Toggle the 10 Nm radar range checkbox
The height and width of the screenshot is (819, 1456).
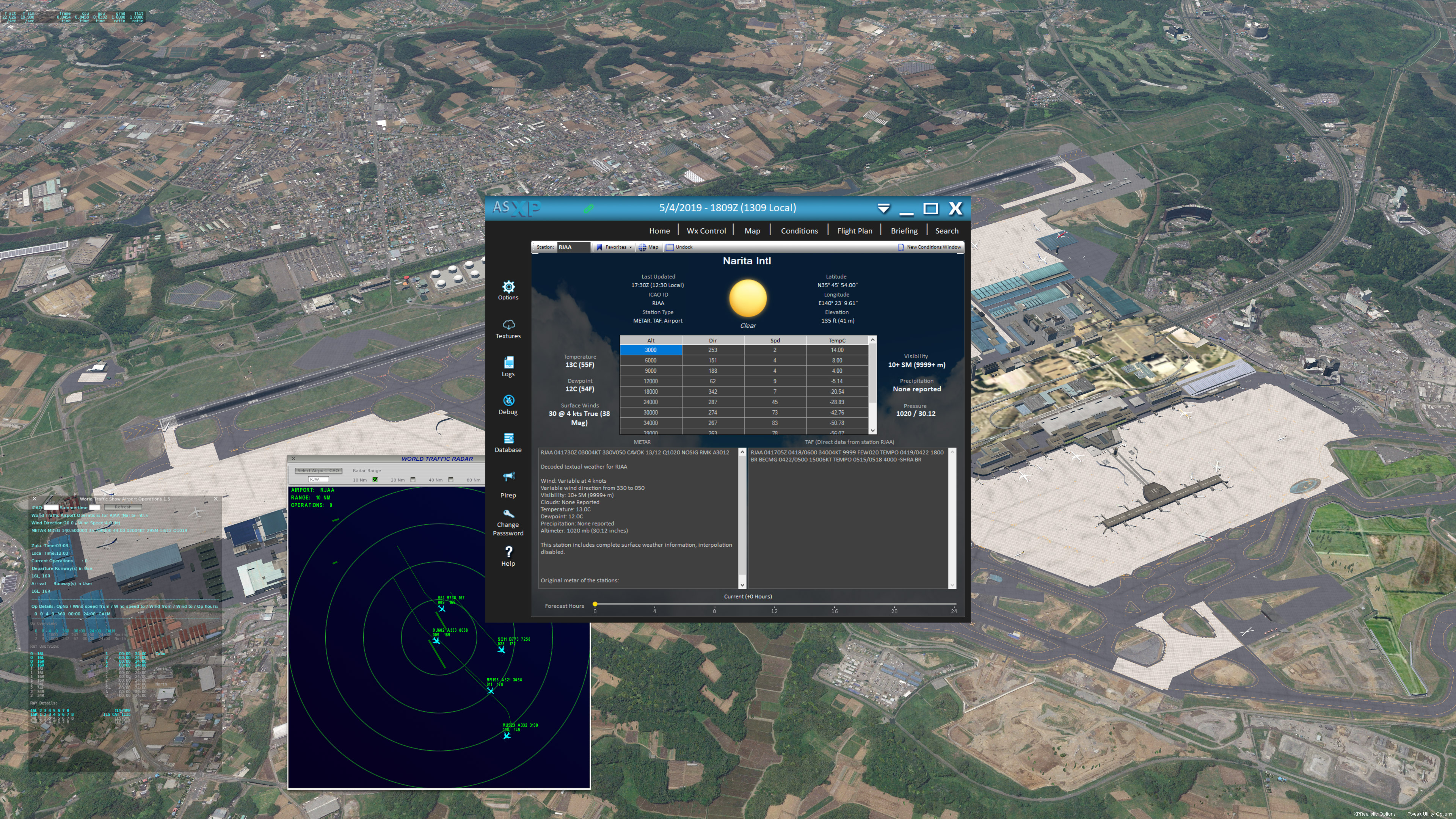(x=375, y=480)
